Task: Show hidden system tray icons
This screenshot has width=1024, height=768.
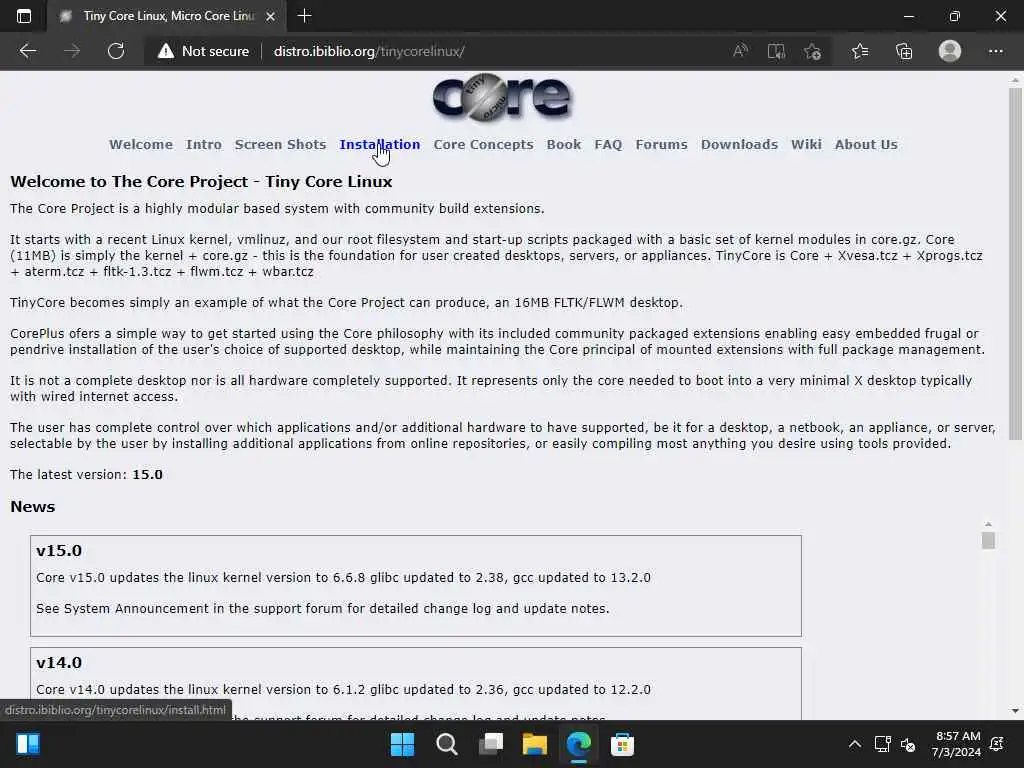Action: click(854, 744)
